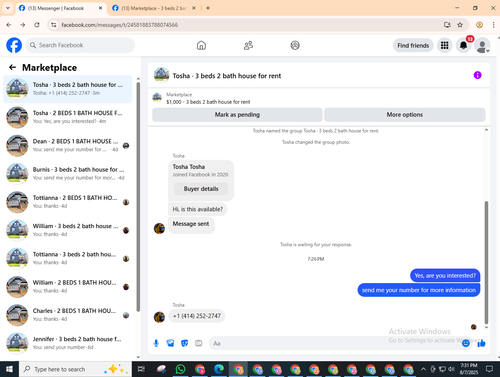
Task: Open the notifications bell icon
Action: (463, 45)
